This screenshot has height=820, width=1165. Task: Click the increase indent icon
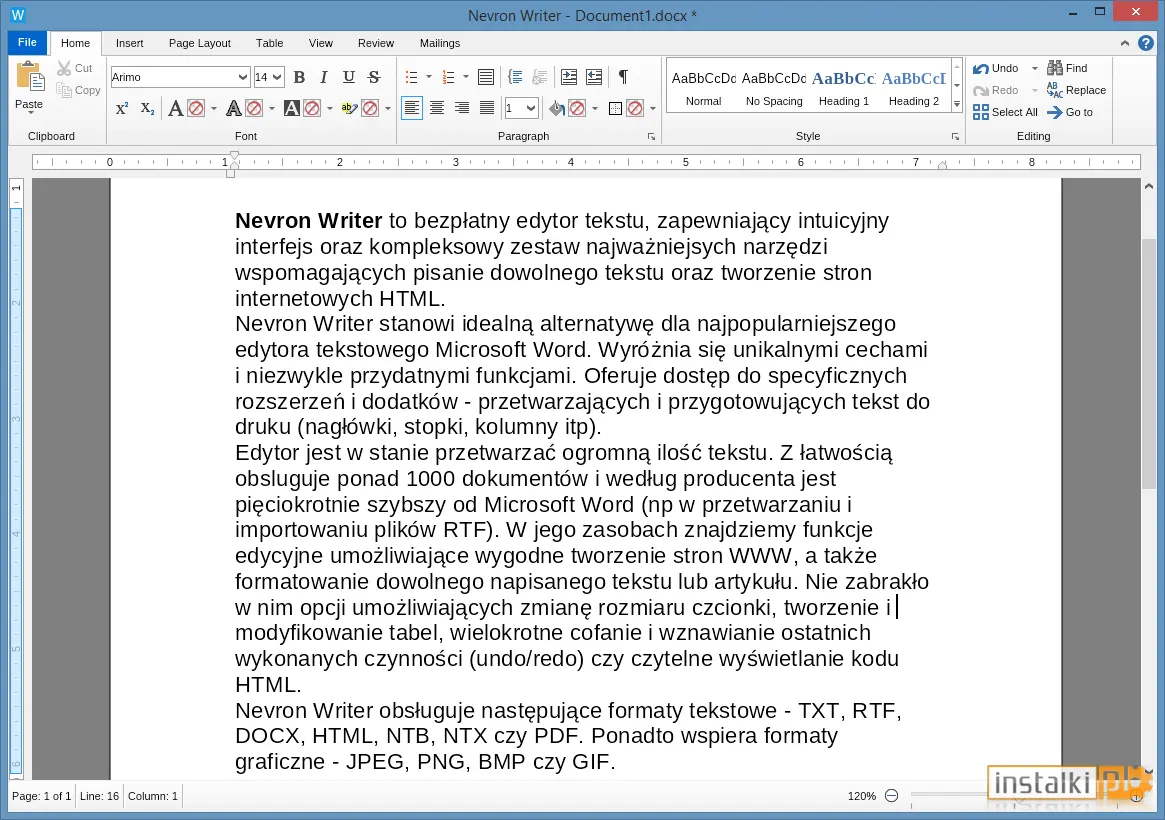tap(569, 77)
